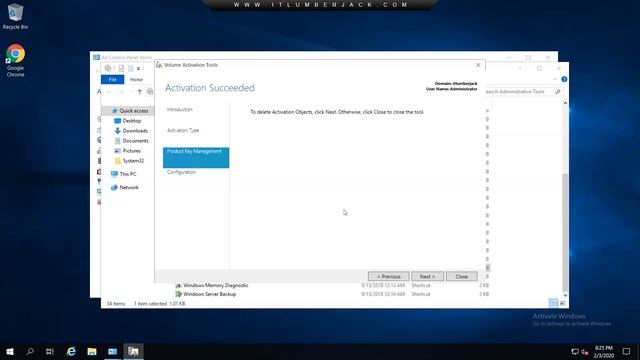640x360 pixels.
Task: Open Desktop in the navigation pane
Action: [131, 121]
